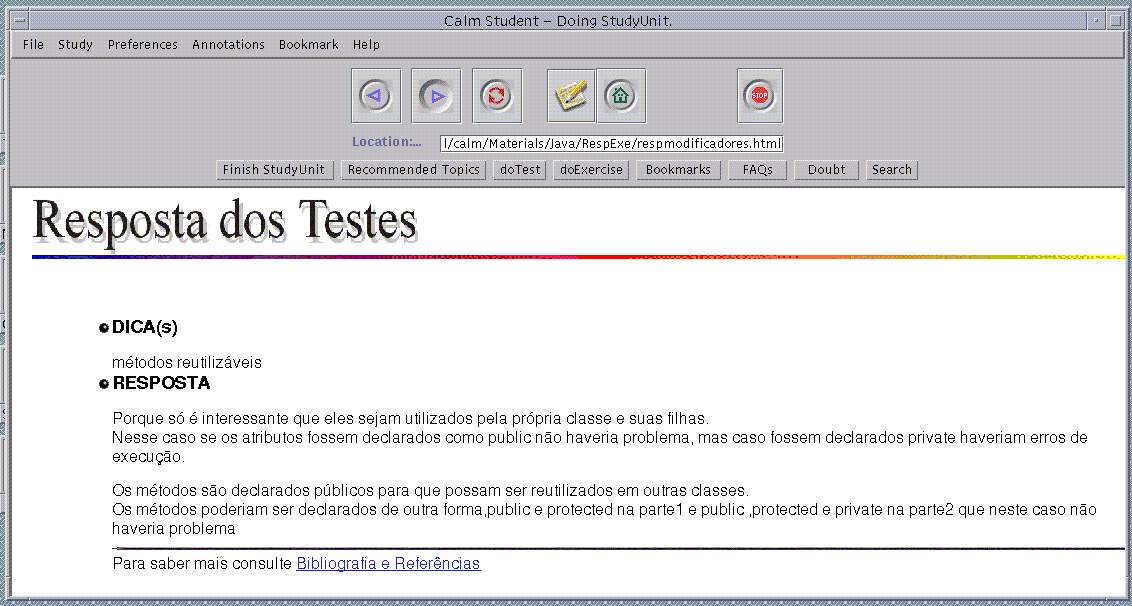This screenshot has height=606, width=1132.
Task: Launch the doExercise button
Action: click(591, 170)
